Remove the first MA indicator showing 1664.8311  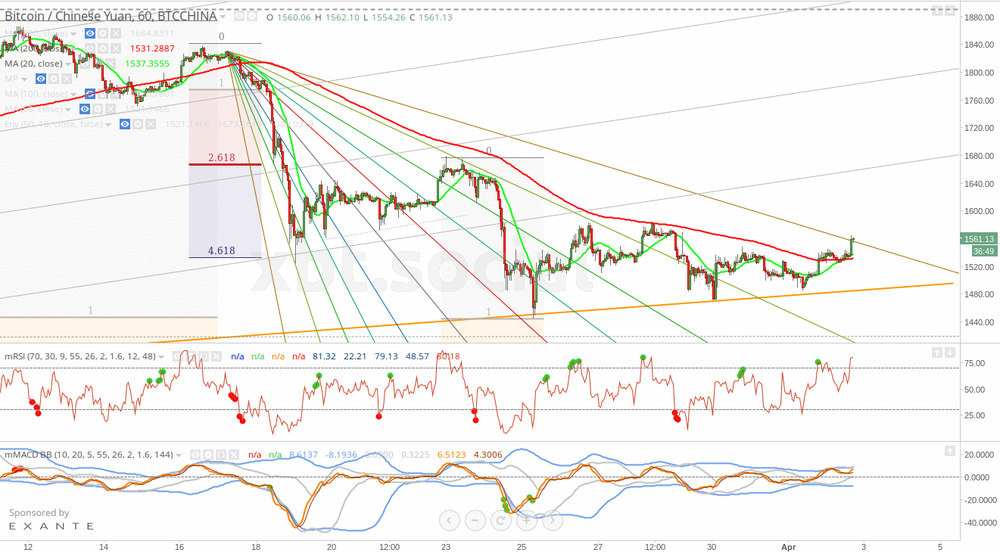click(115, 33)
